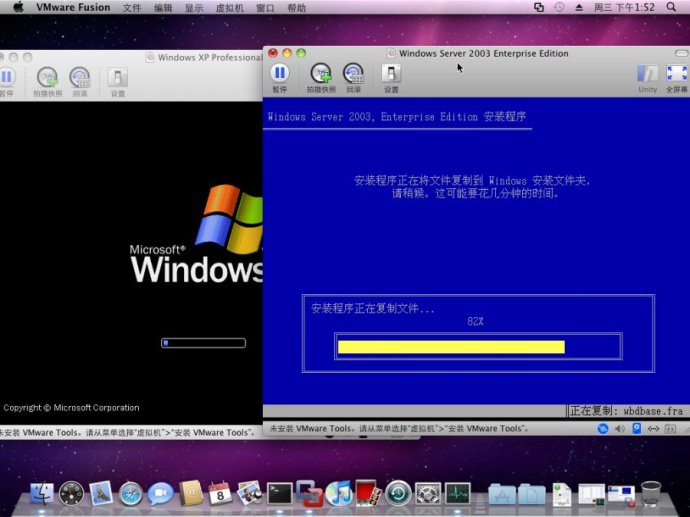
Task: Click the Windows XP Professional window title
Action: pos(209,58)
